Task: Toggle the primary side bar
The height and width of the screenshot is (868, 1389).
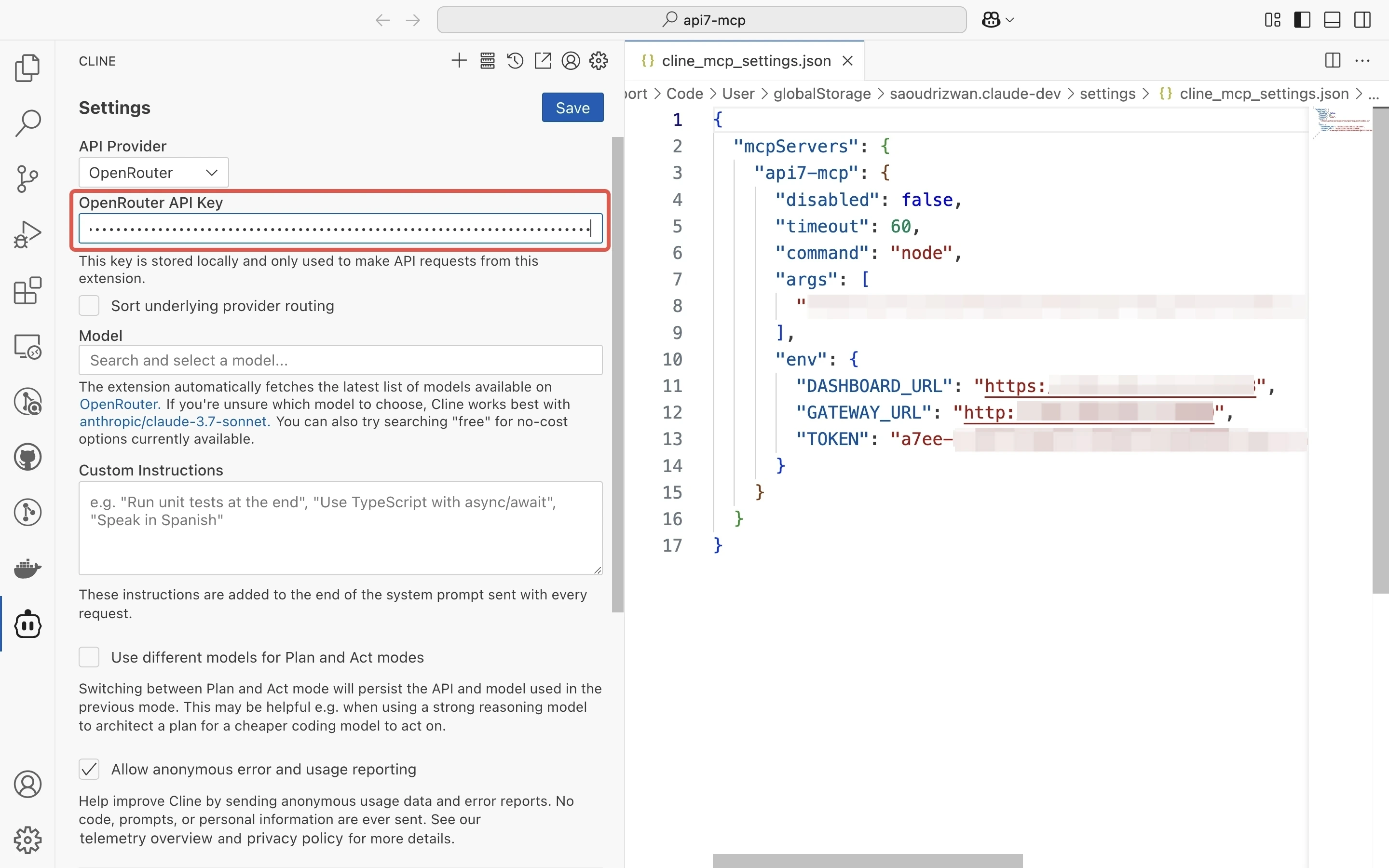Action: click(1302, 20)
